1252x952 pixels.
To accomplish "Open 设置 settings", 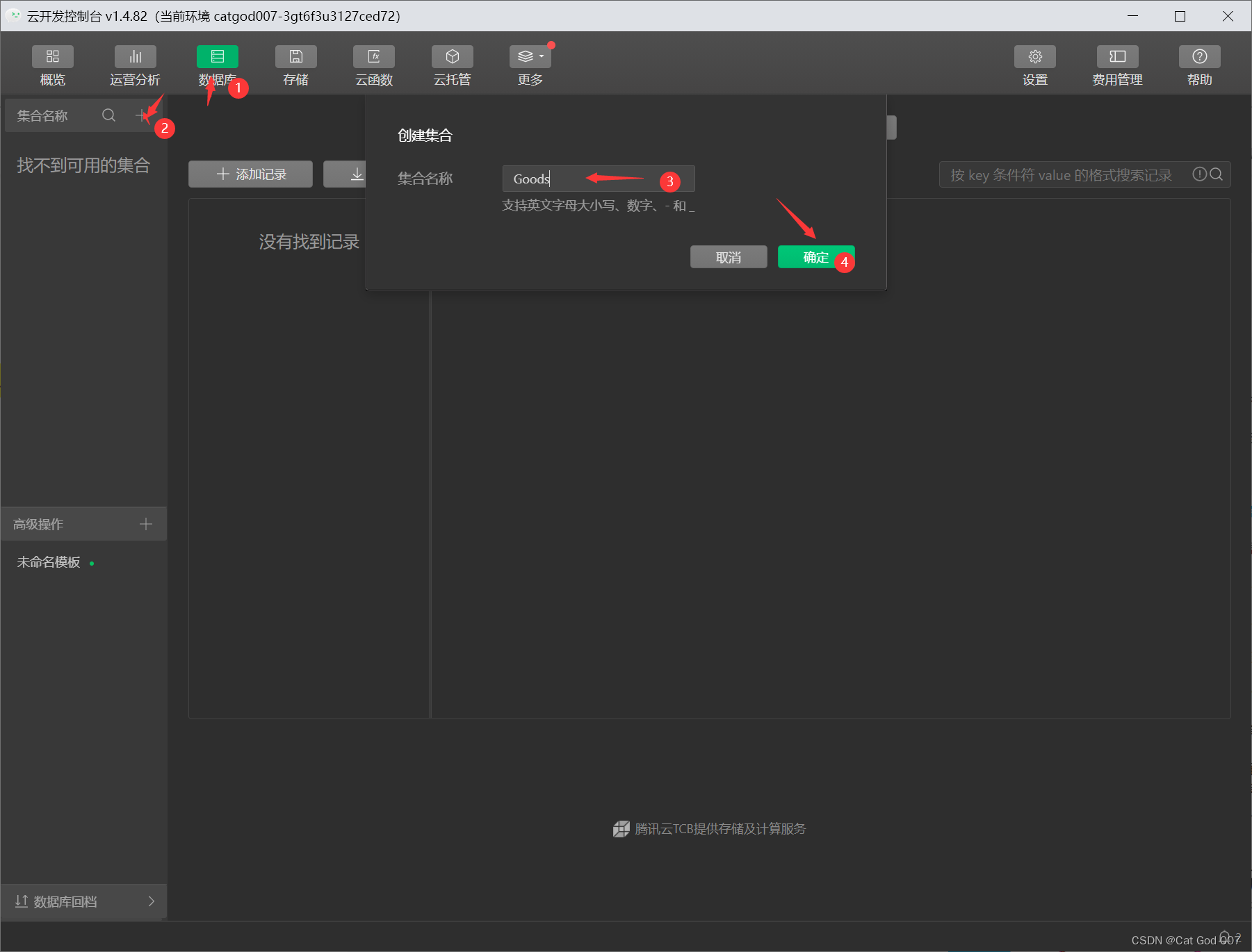I will 1035,66.
